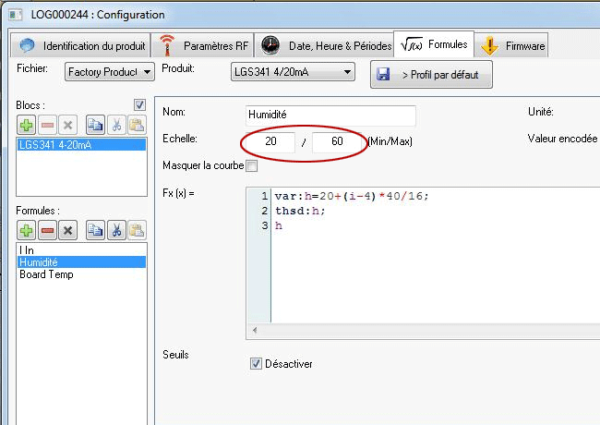Viewport: 600px width, 425px height.
Task: Select Humidité in Formules list
Action: point(82,262)
